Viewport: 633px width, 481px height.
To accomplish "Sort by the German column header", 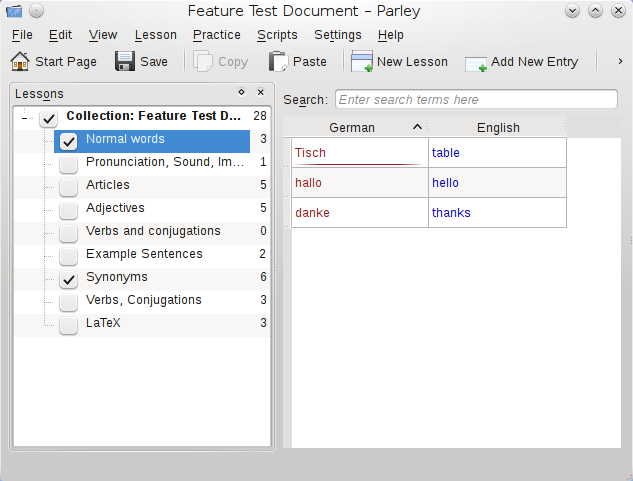I will tap(351, 127).
